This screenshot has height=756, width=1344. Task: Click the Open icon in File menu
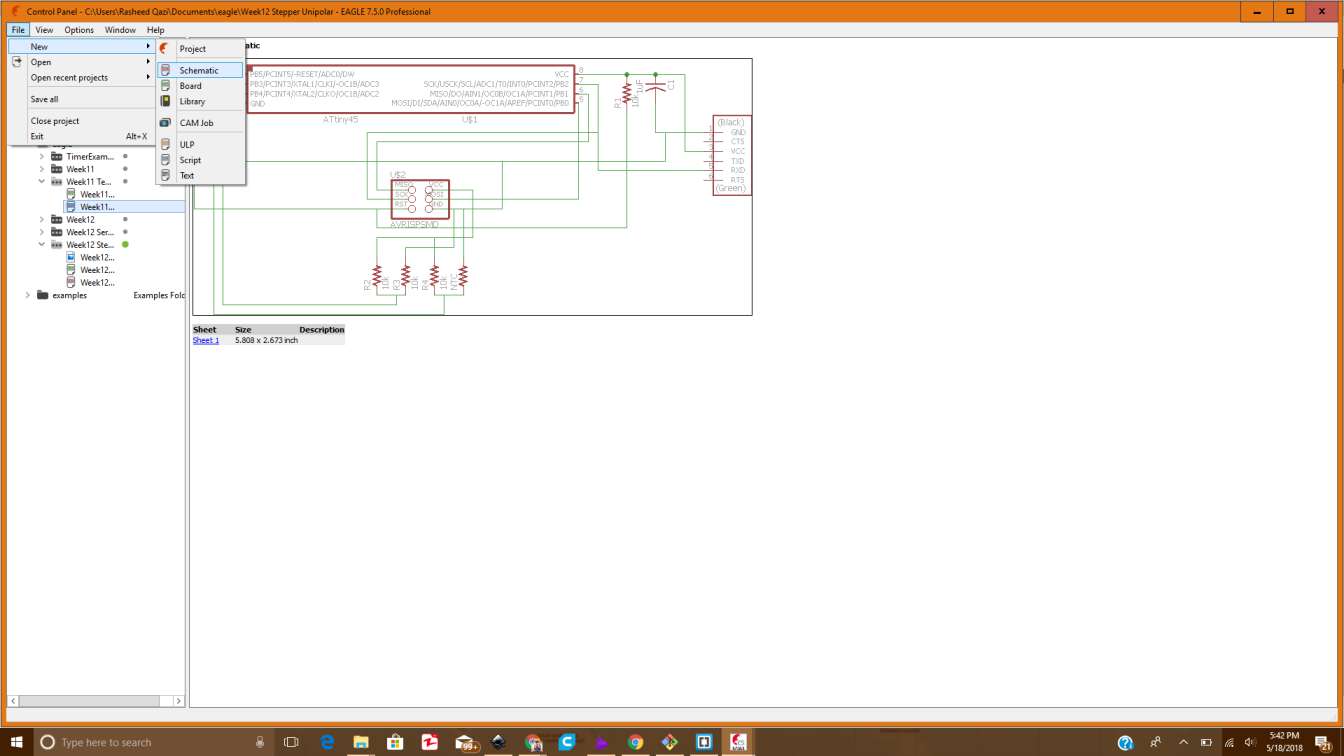17,62
